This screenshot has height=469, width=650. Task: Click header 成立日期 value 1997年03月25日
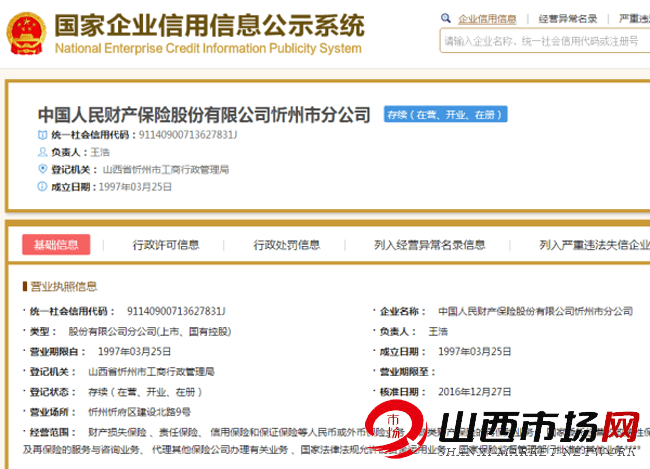pos(135,187)
